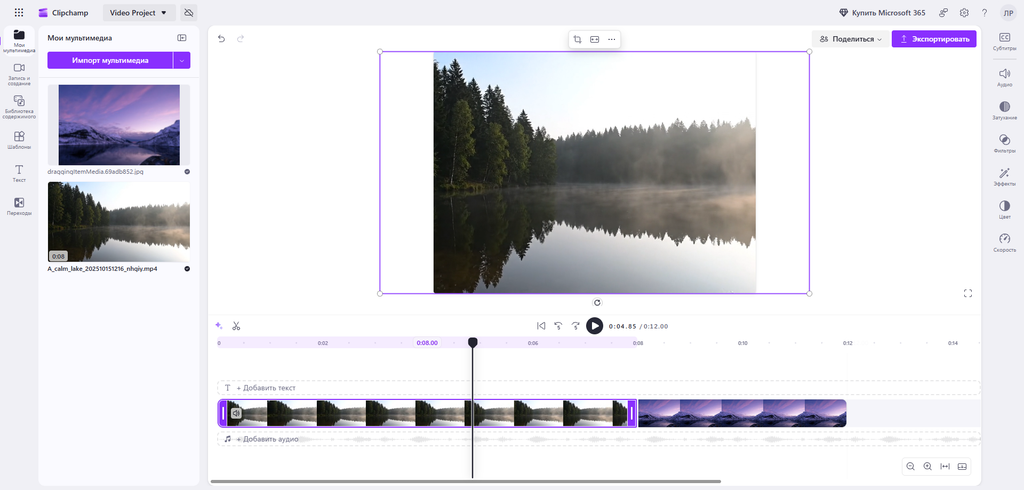Open Переходы sidebar tab
Viewport: 1024px width, 490px height.
point(19,206)
